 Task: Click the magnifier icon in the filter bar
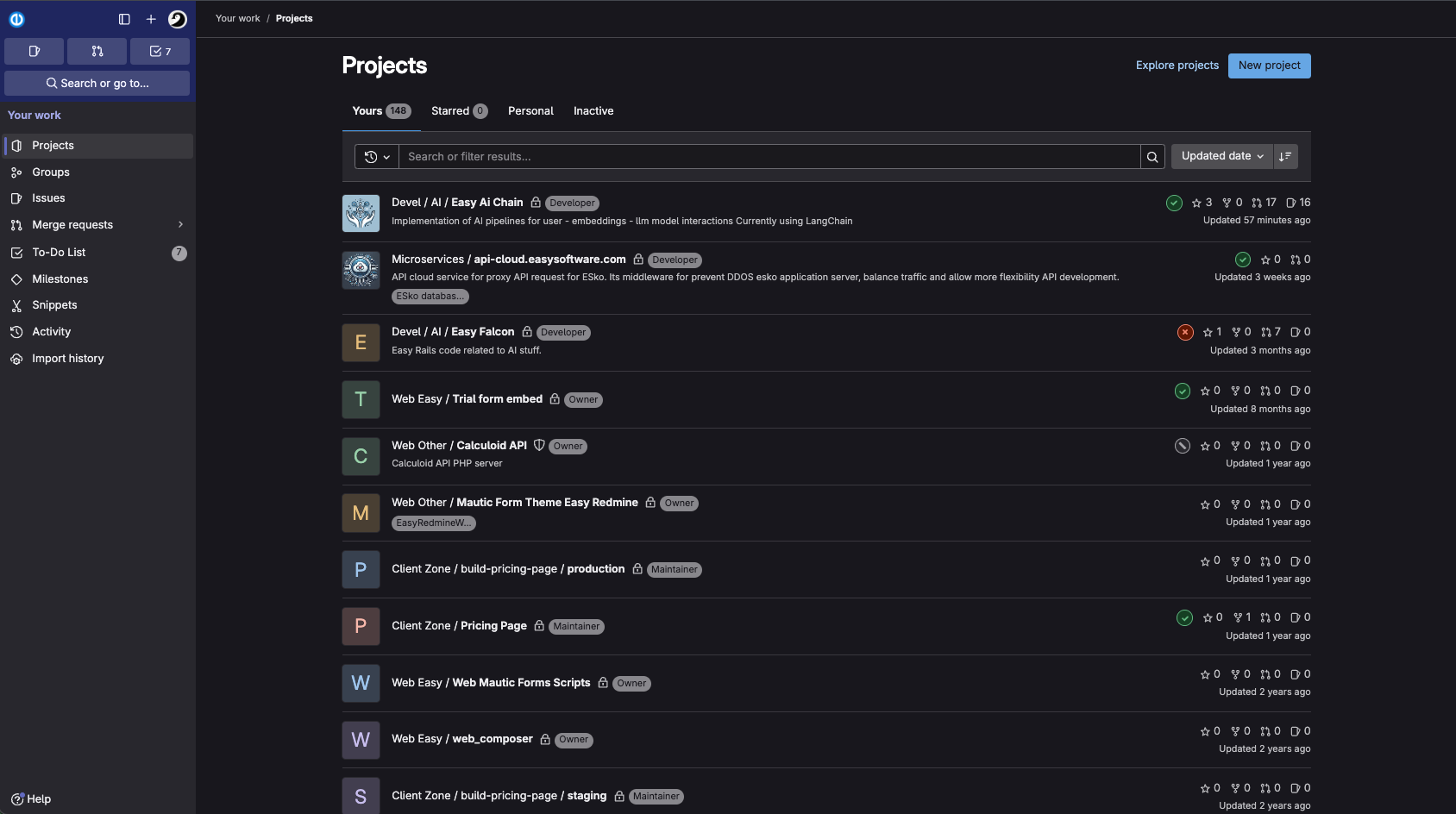point(1153,156)
